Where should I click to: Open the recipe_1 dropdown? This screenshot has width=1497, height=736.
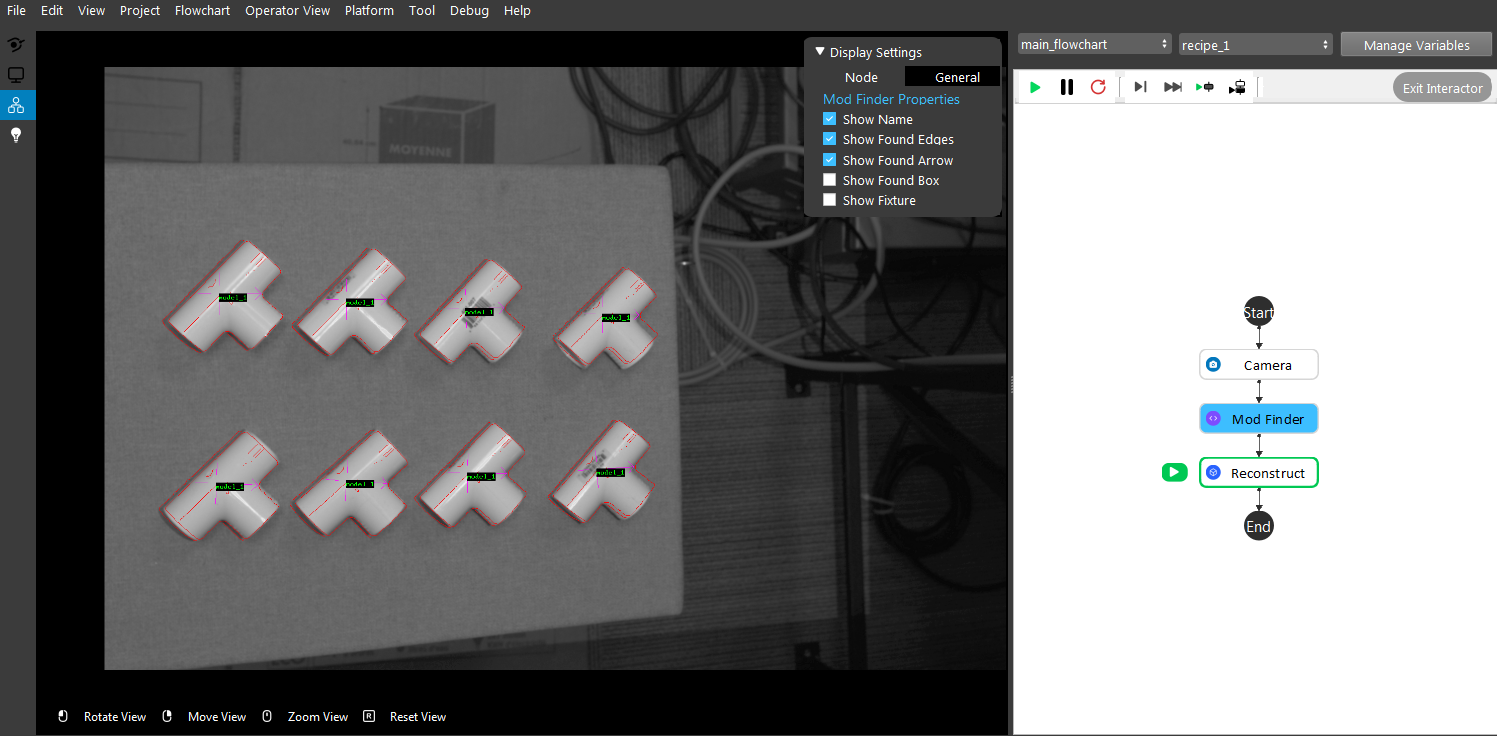click(x=1256, y=45)
